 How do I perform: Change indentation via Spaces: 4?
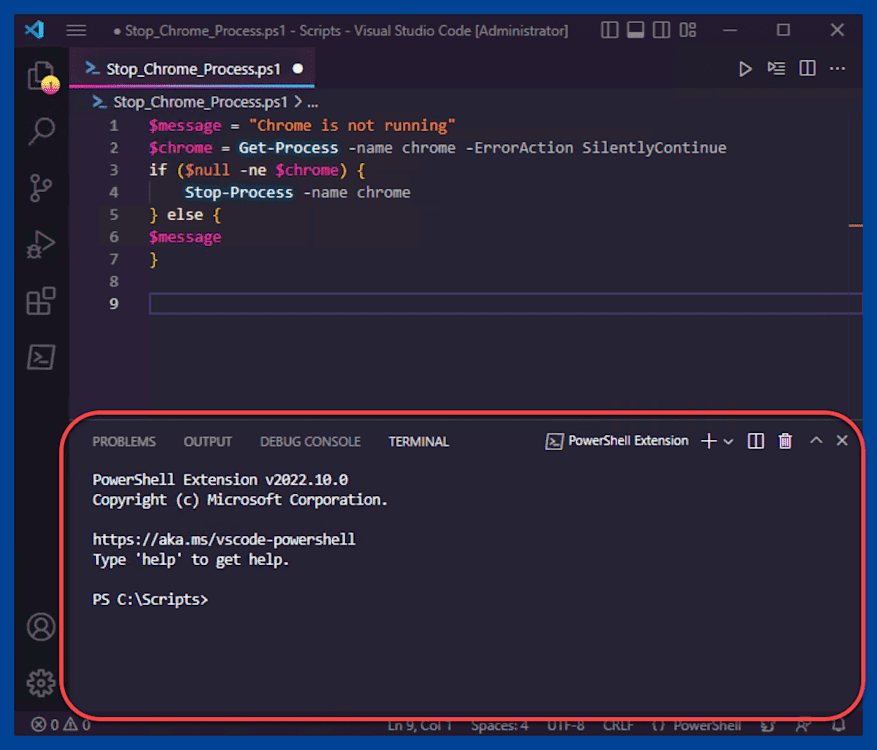(499, 725)
